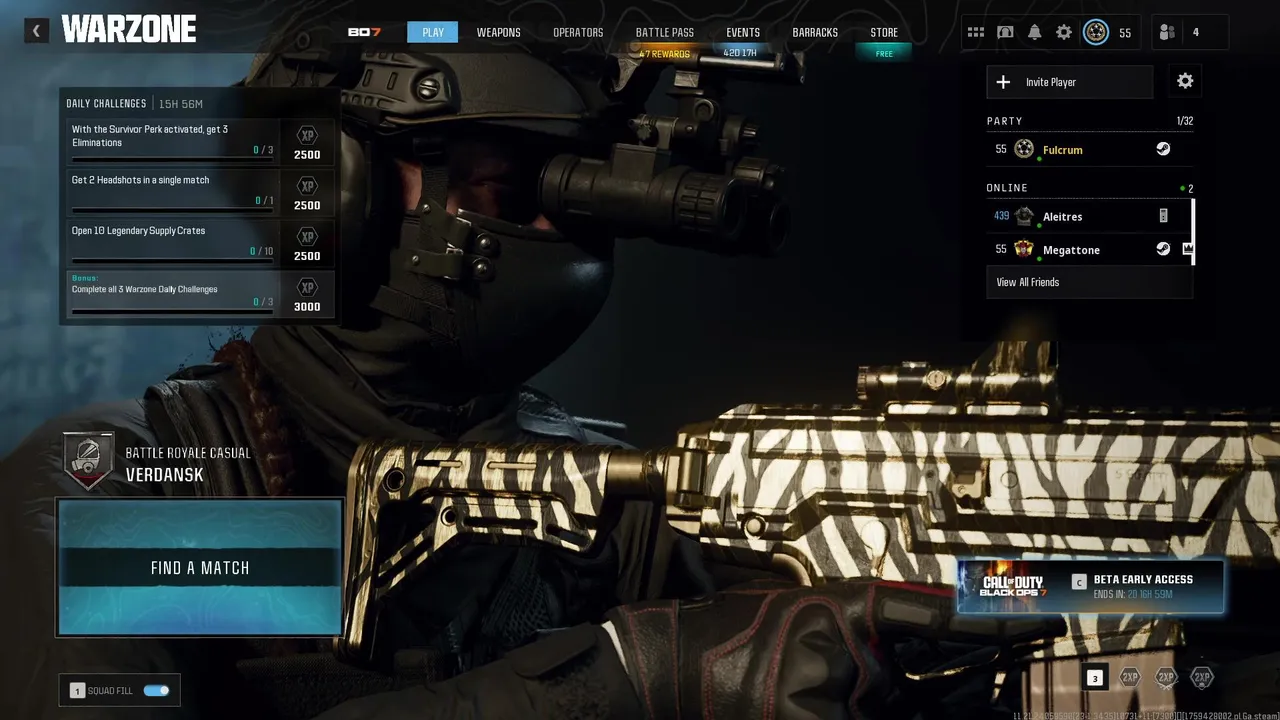The width and height of the screenshot is (1280, 720).
Task: Click the Steam icon on Fulcrum's row
Action: click(1163, 149)
